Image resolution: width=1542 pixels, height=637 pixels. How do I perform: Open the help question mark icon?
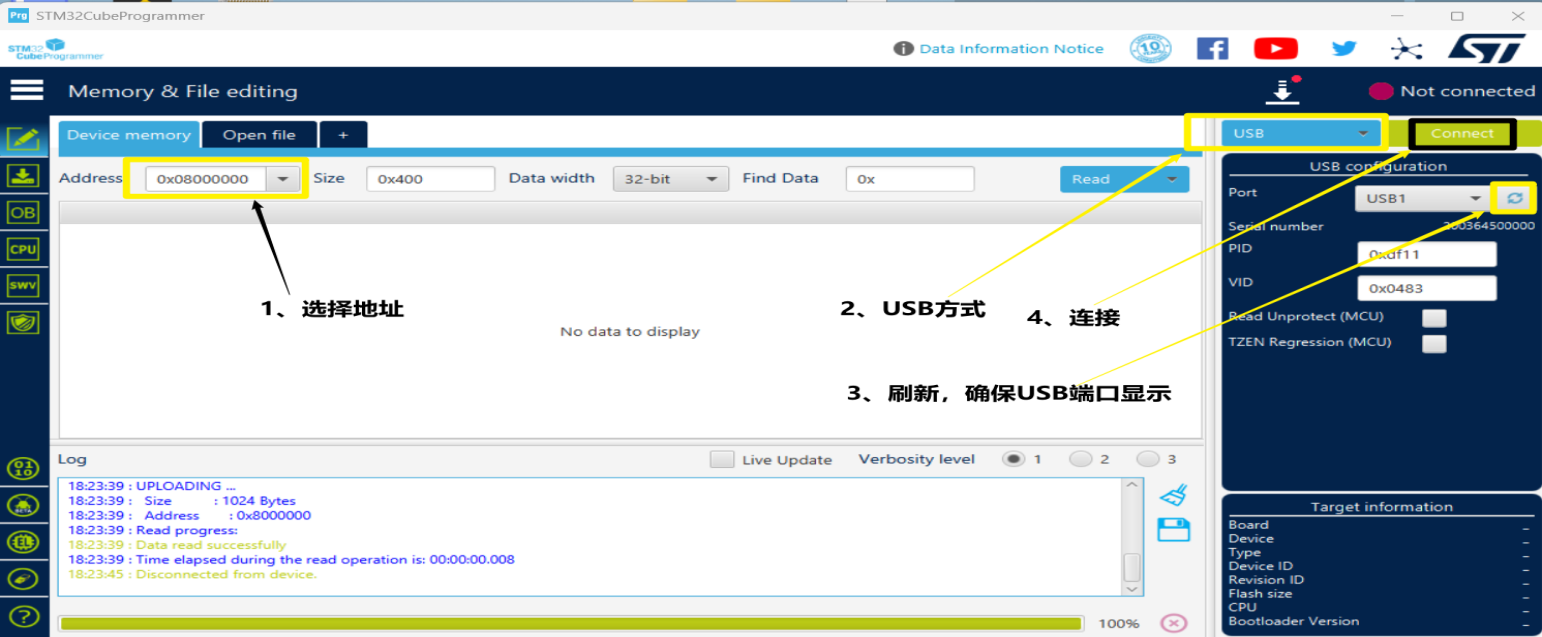[x=22, y=617]
